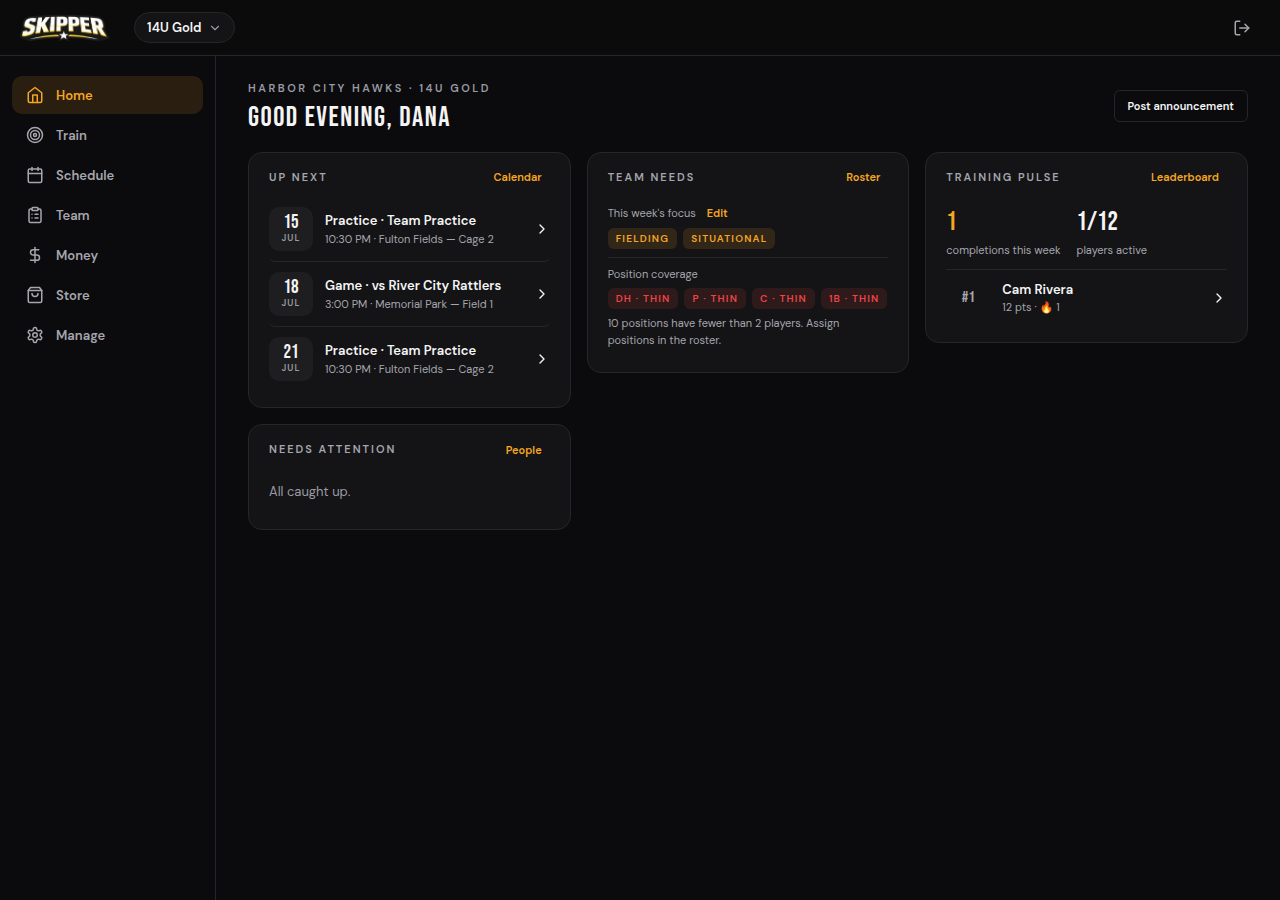Click the Team clipboard icon

pos(35,215)
